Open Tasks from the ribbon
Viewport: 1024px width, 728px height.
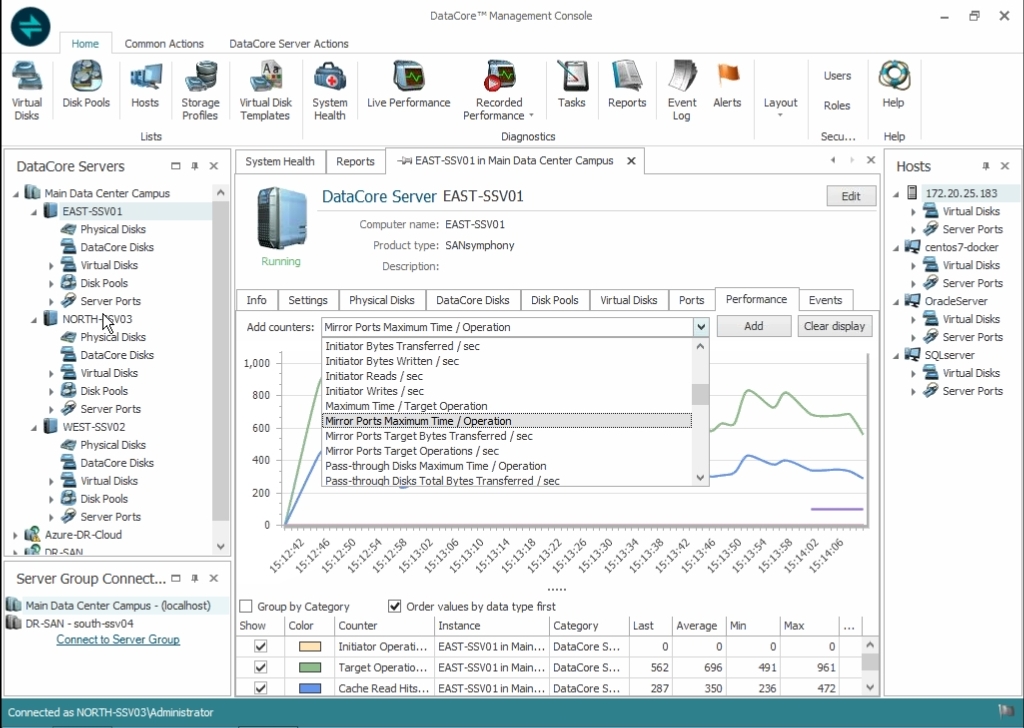[x=571, y=84]
